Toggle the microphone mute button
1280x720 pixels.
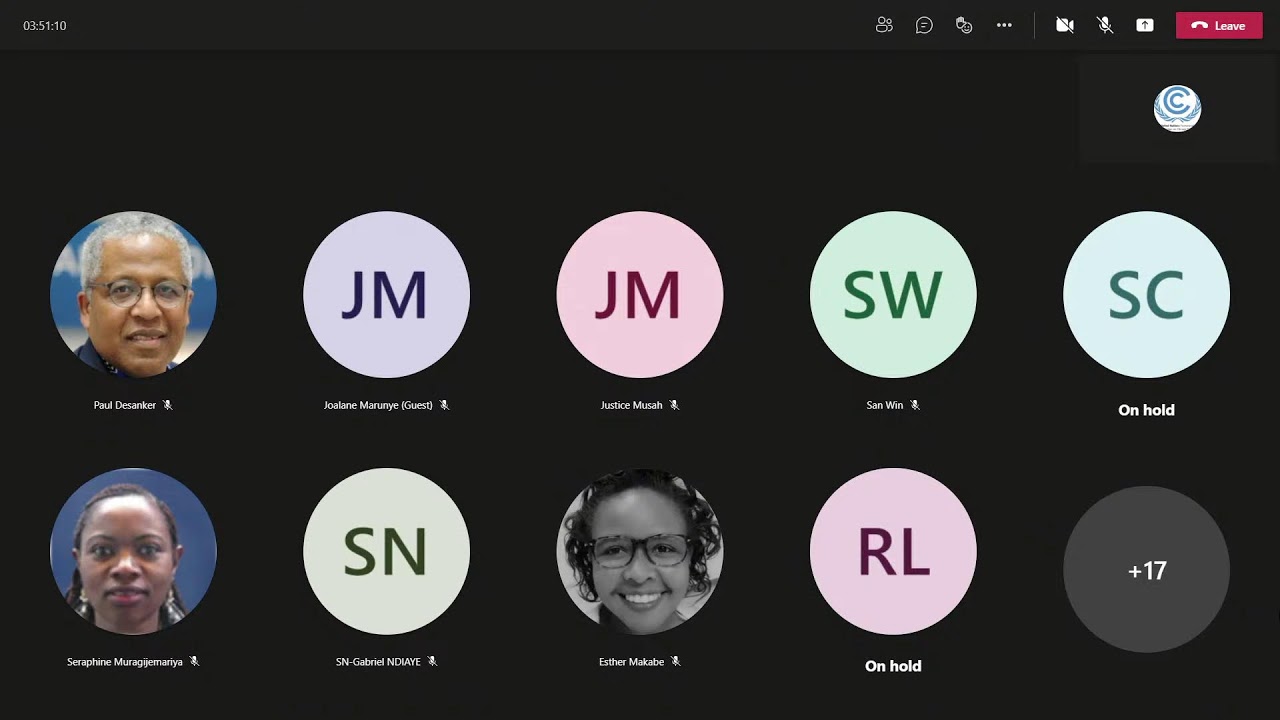pyautogui.click(x=1105, y=25)
